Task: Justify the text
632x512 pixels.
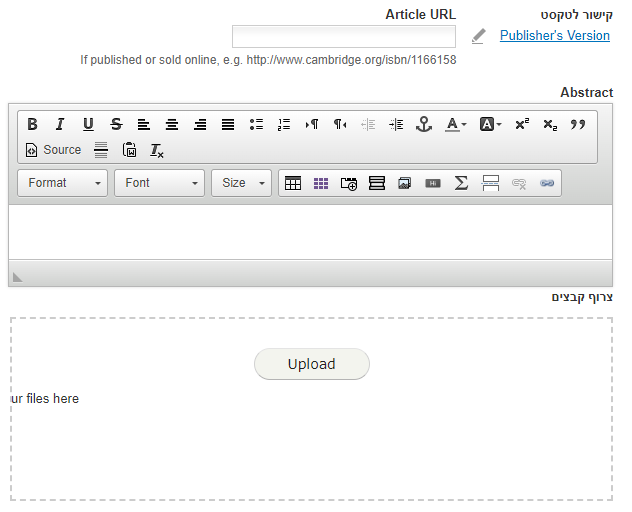Action: pos(228,124)
